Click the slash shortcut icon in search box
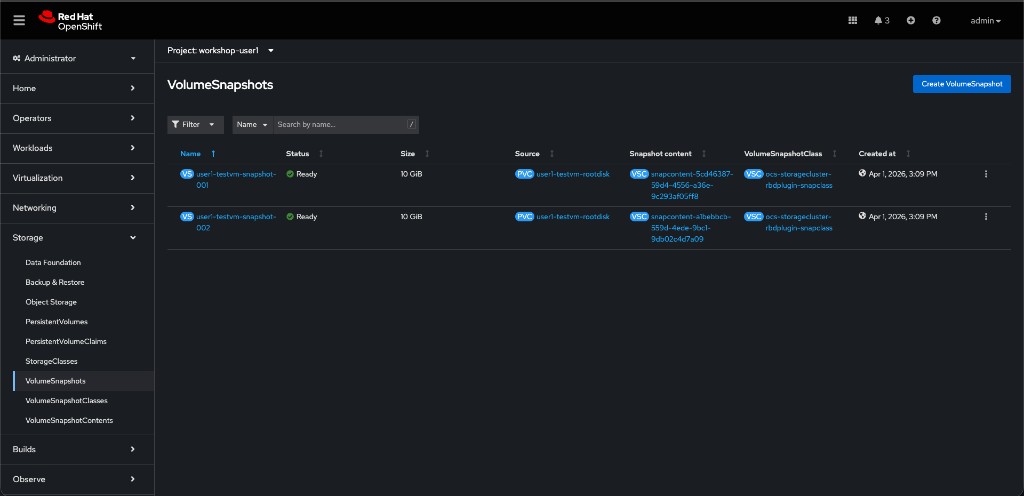Viewport: 1024px width, 496px height. 411,125
